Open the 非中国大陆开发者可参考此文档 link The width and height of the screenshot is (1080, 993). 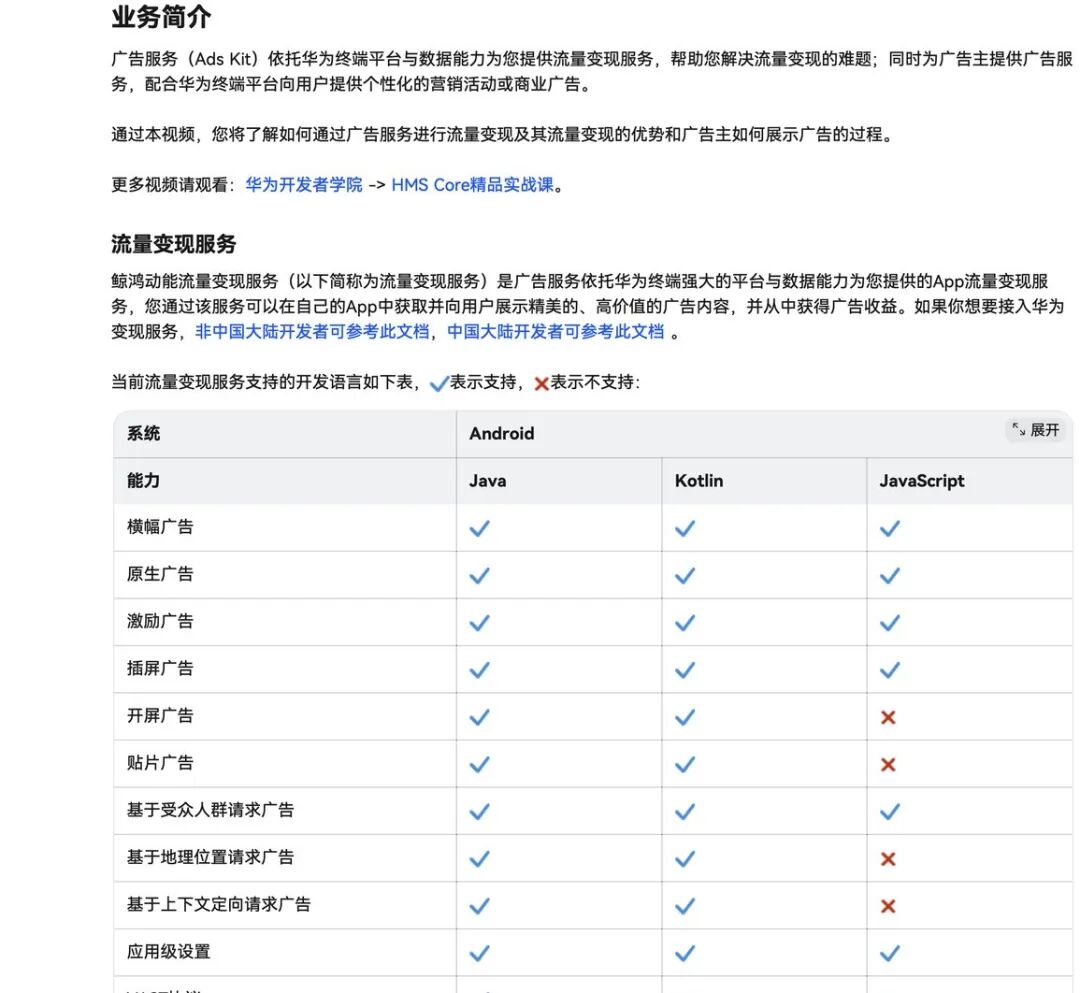(312, 332)
